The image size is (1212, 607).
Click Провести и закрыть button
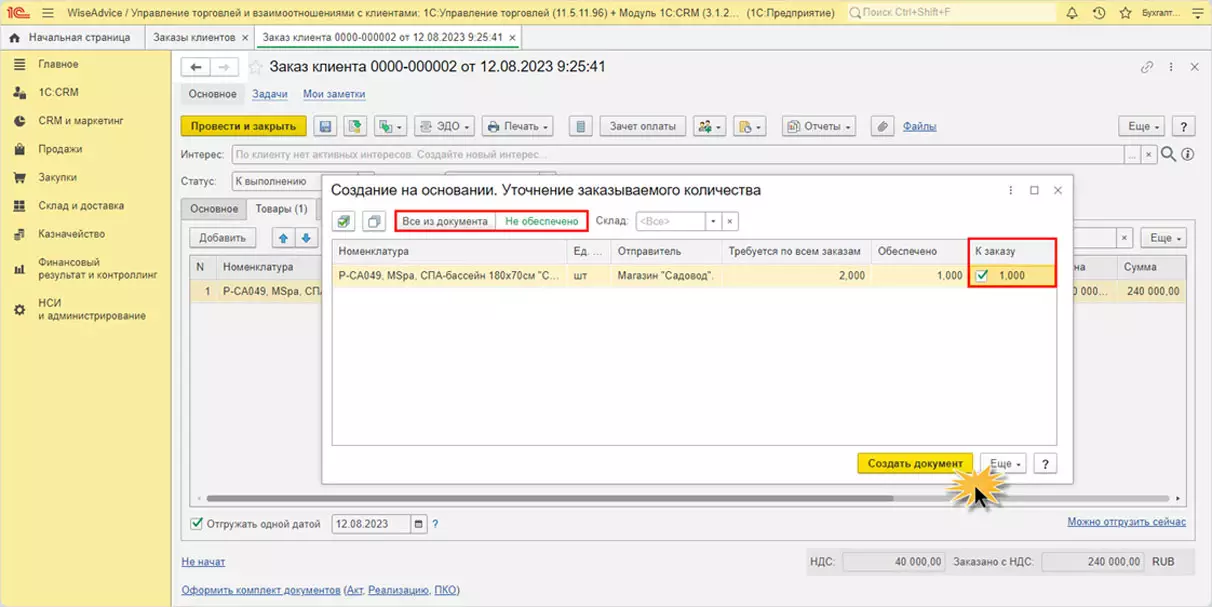[x=243, y=127]
